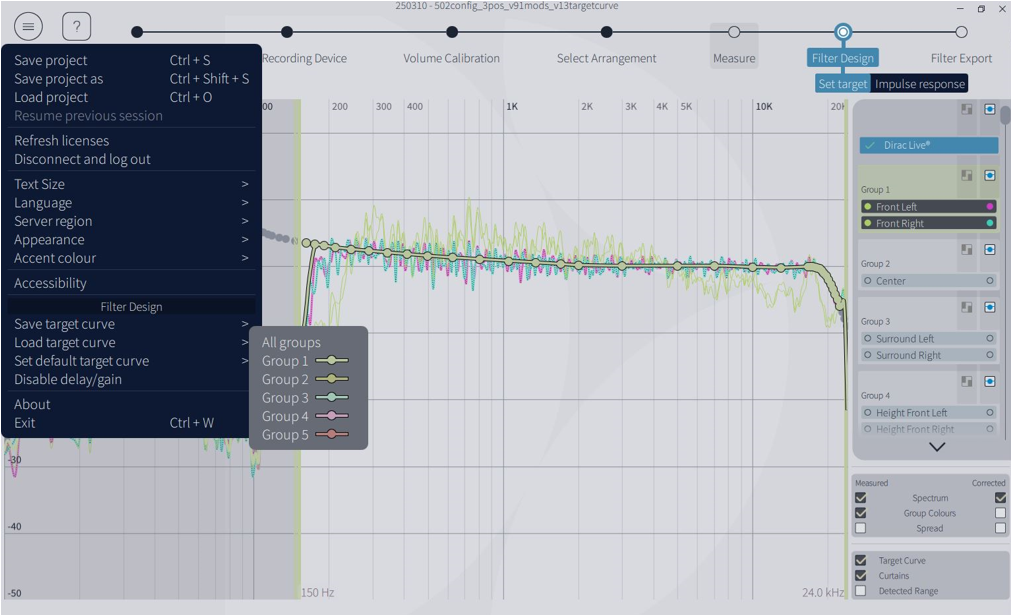Click the teal colour dot on Front Right
Viewport: 1011px width, 615px height.
tap(990, 223)
